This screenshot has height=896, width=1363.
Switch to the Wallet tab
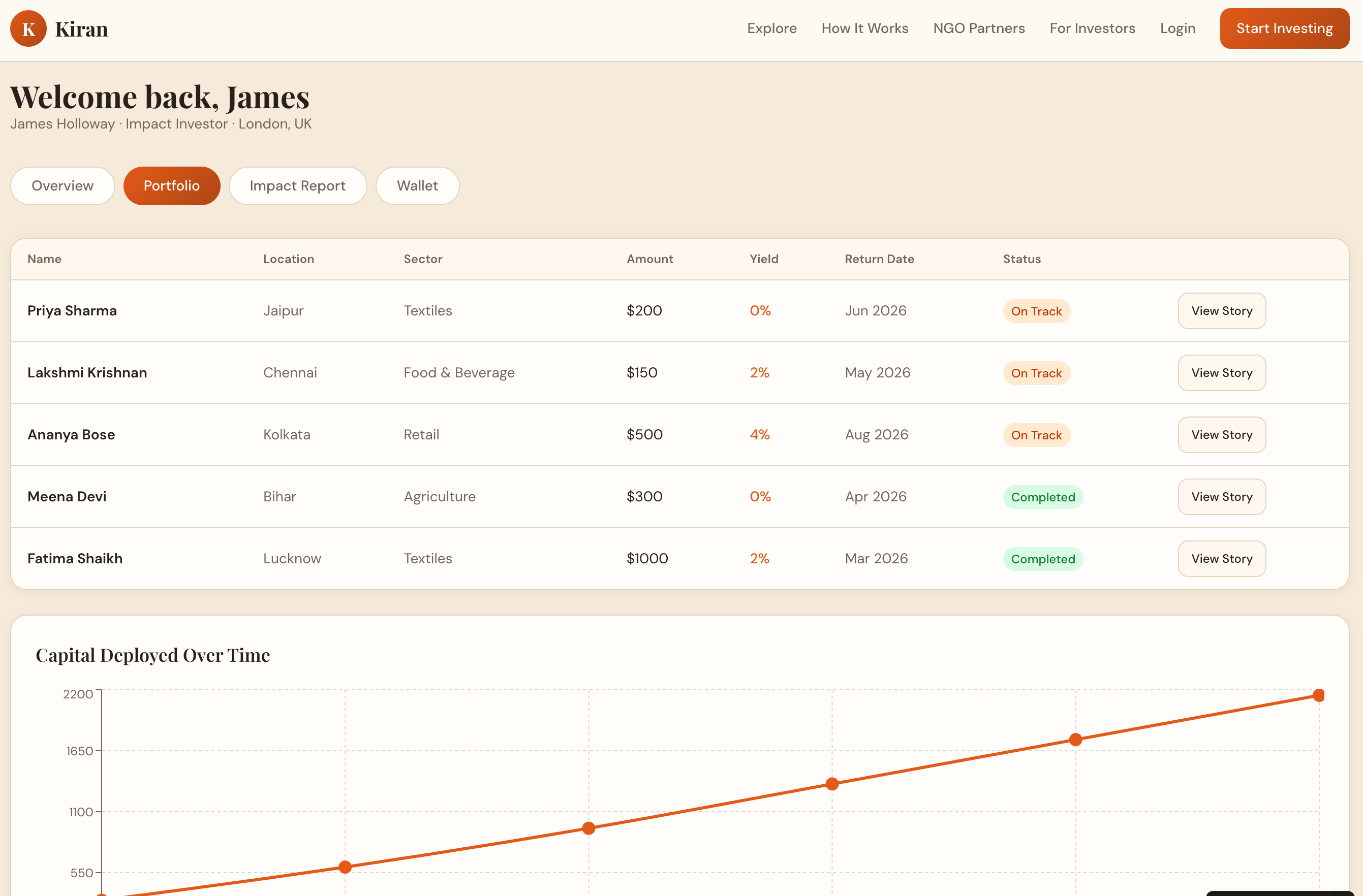click(x=417, y=185)
